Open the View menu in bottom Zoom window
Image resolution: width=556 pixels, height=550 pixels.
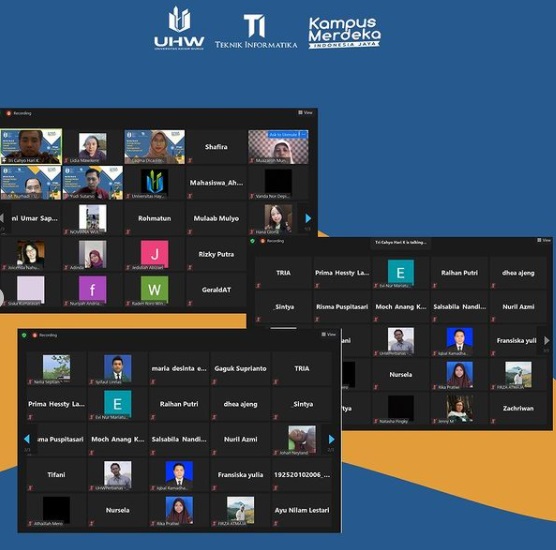click(x=328, y=334)
